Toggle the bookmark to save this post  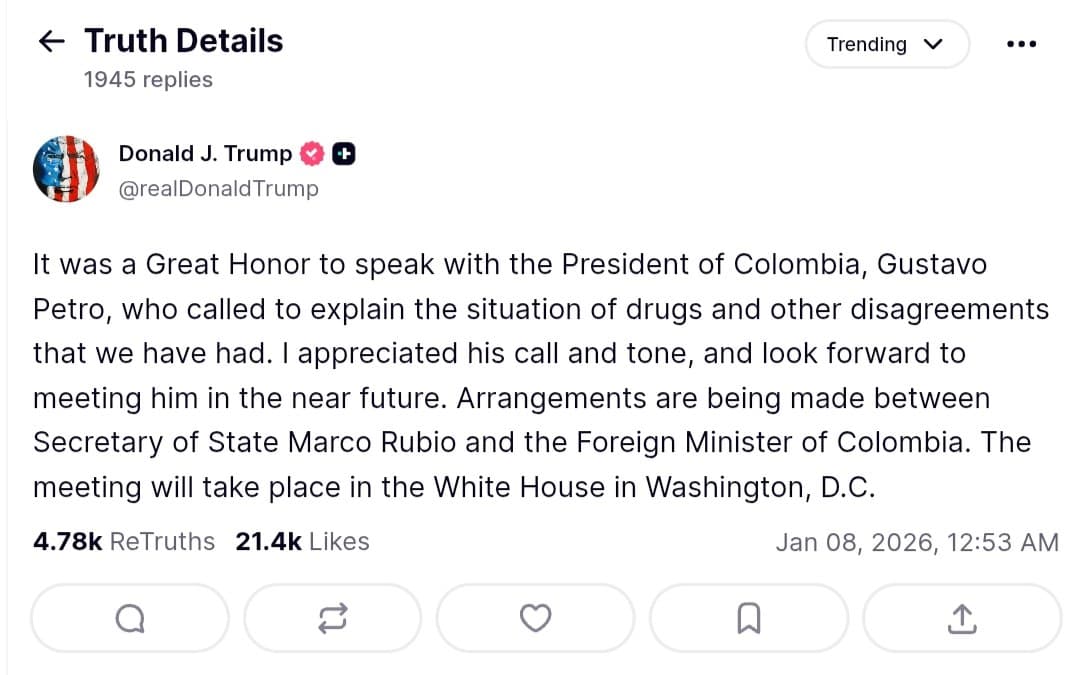click(748, 618)
